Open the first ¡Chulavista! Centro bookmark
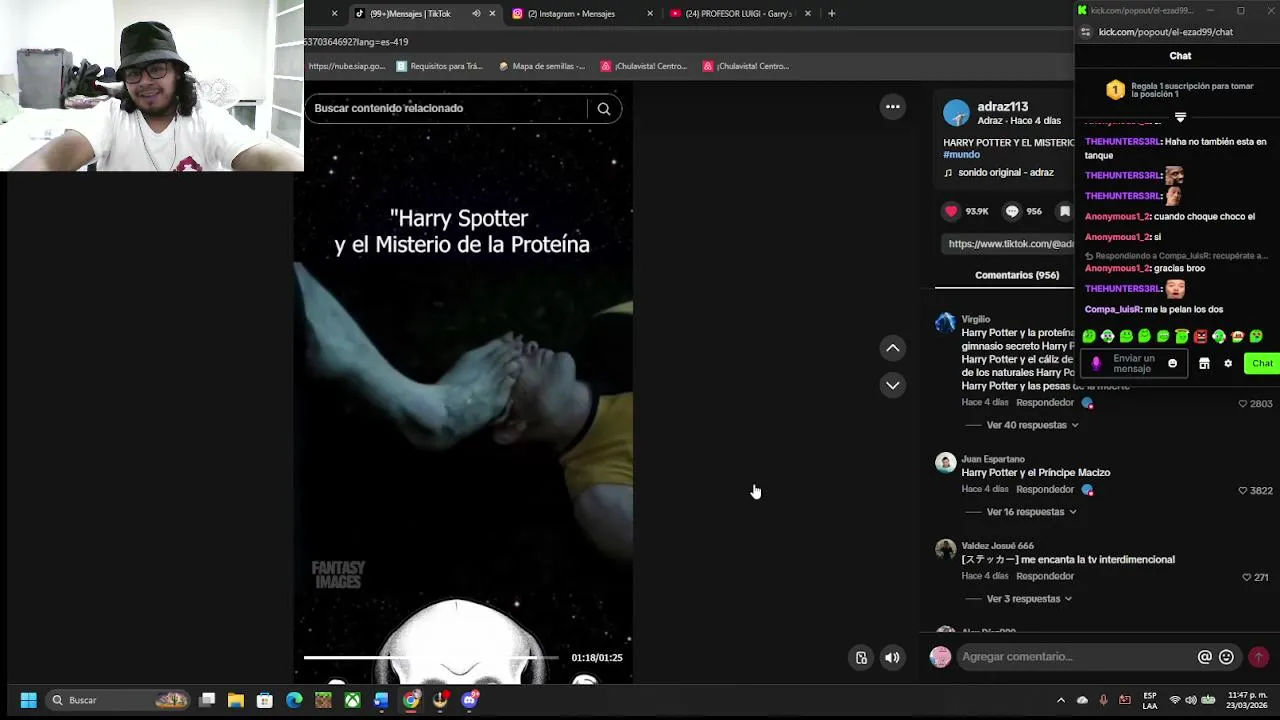The width and height of the screenshot is (1280, 720). point(644,66)
